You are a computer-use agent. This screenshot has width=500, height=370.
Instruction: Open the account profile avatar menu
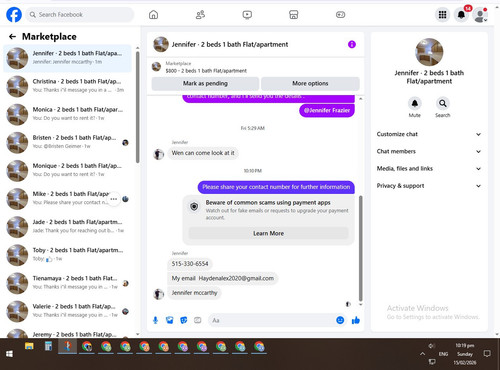pyautogui.click(x=480, y=15)
